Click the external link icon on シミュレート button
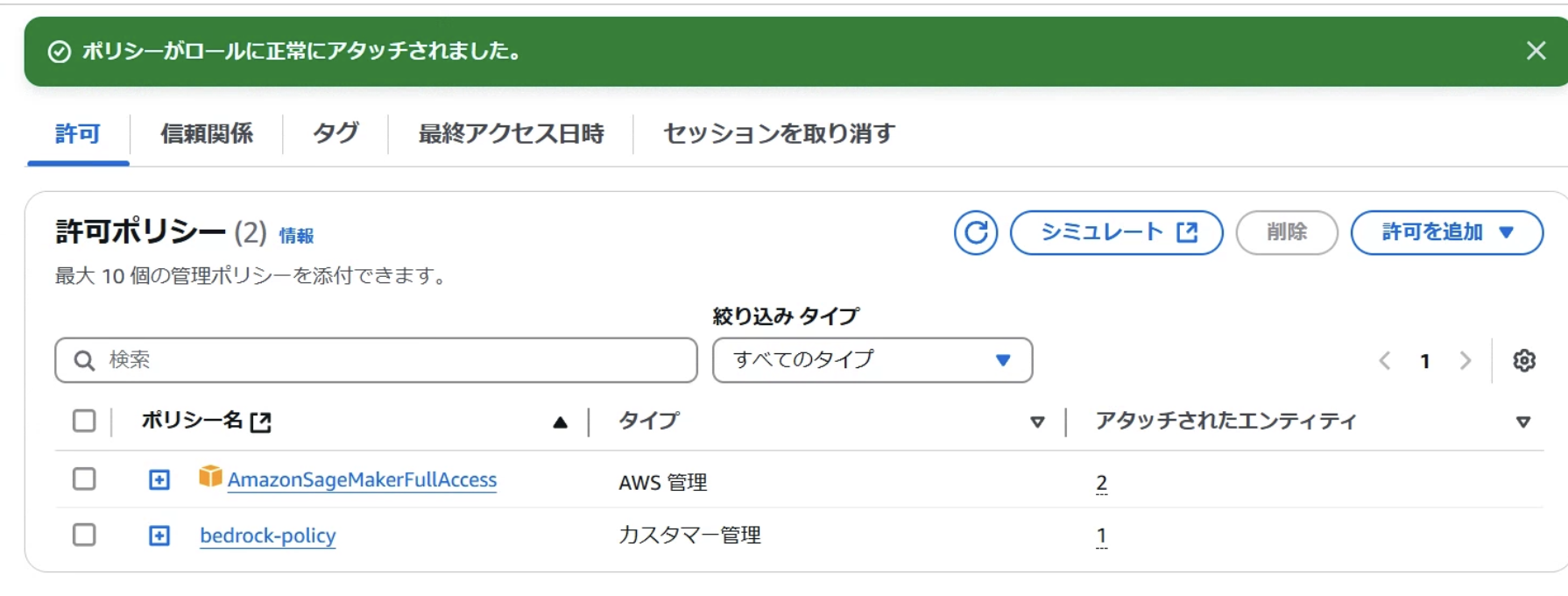Viewport: 1568px width, 596px height. click(1187, 232)
